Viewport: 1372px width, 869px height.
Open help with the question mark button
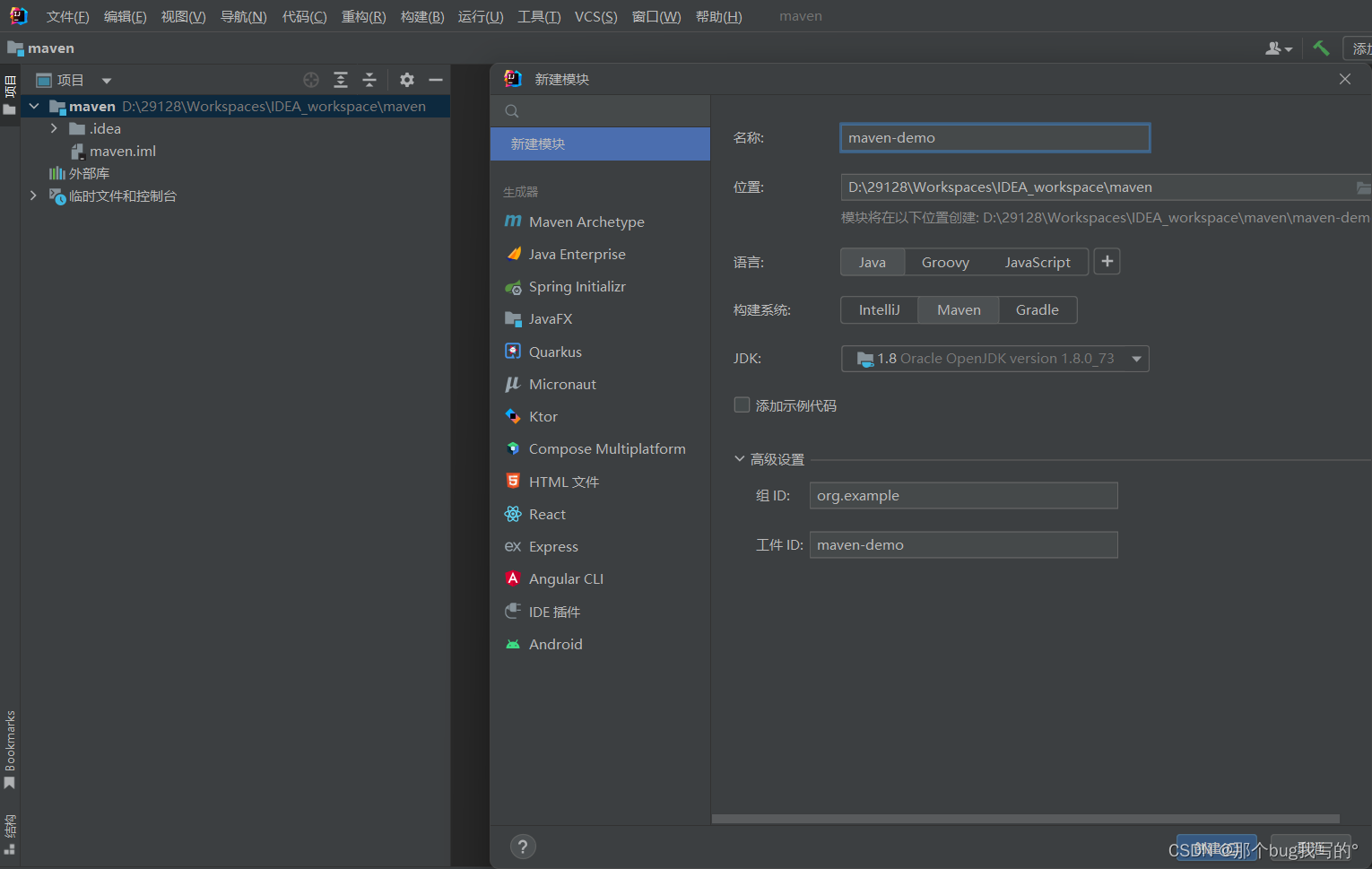tap(523, 847)
